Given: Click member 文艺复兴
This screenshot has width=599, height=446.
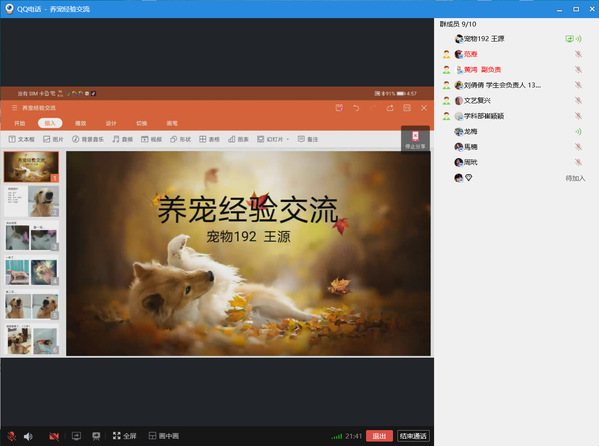Looking at the screenshot, I should tap(477, 101).
